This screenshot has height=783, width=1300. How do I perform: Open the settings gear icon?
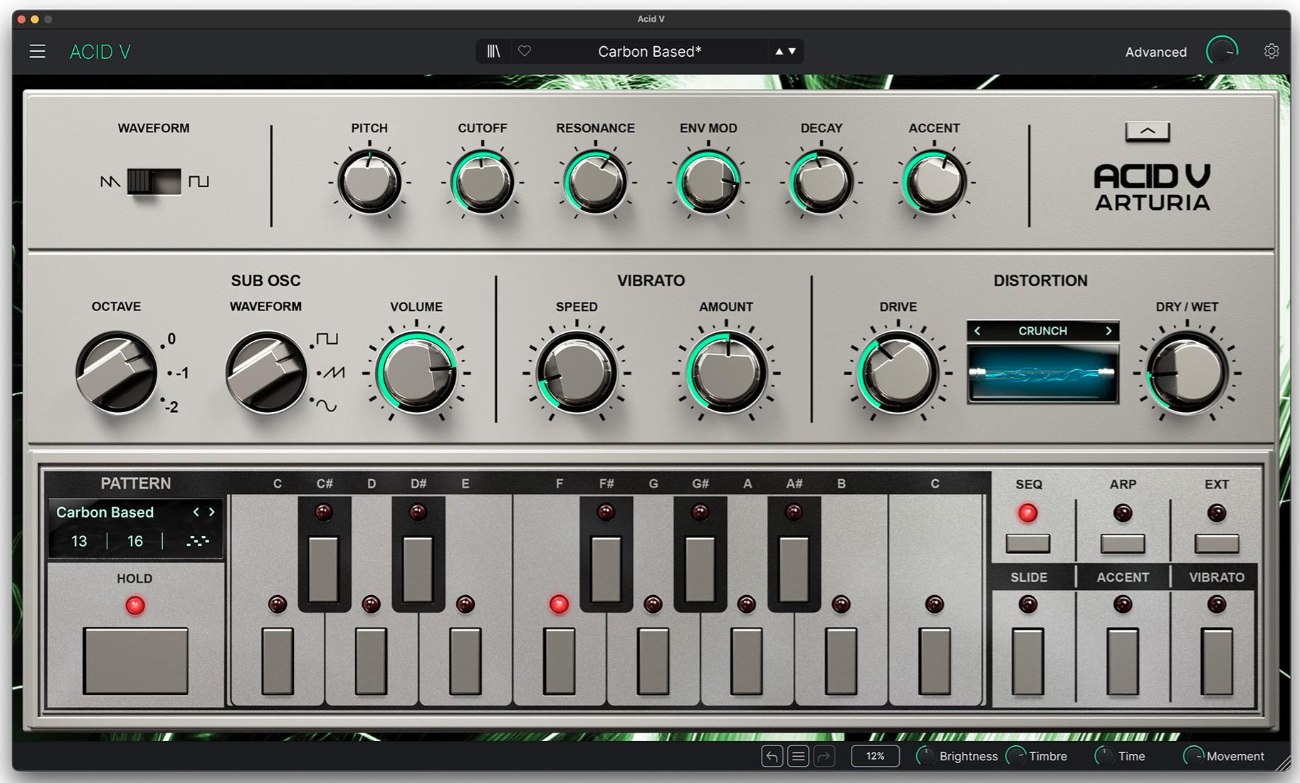(1271, 52)
